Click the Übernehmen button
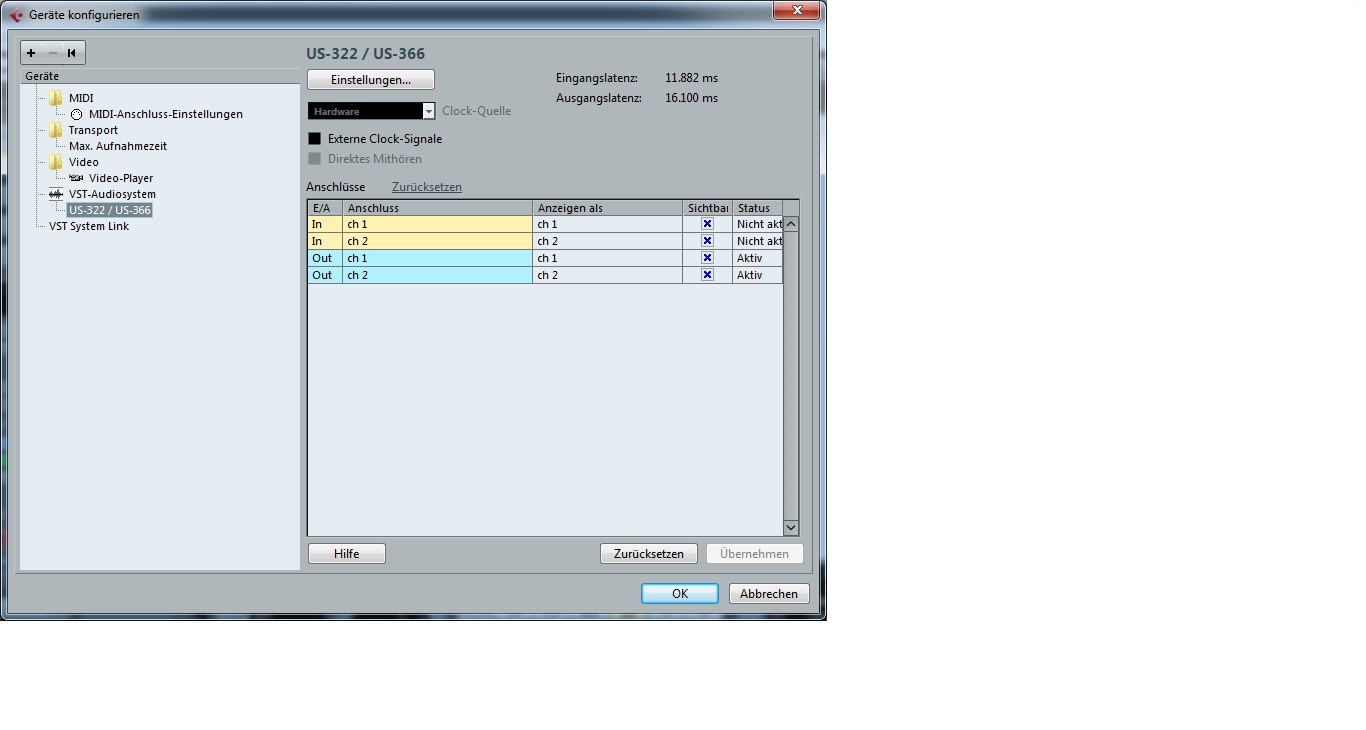The width and height of the screenshot is (1366, 730). (755, 553)
